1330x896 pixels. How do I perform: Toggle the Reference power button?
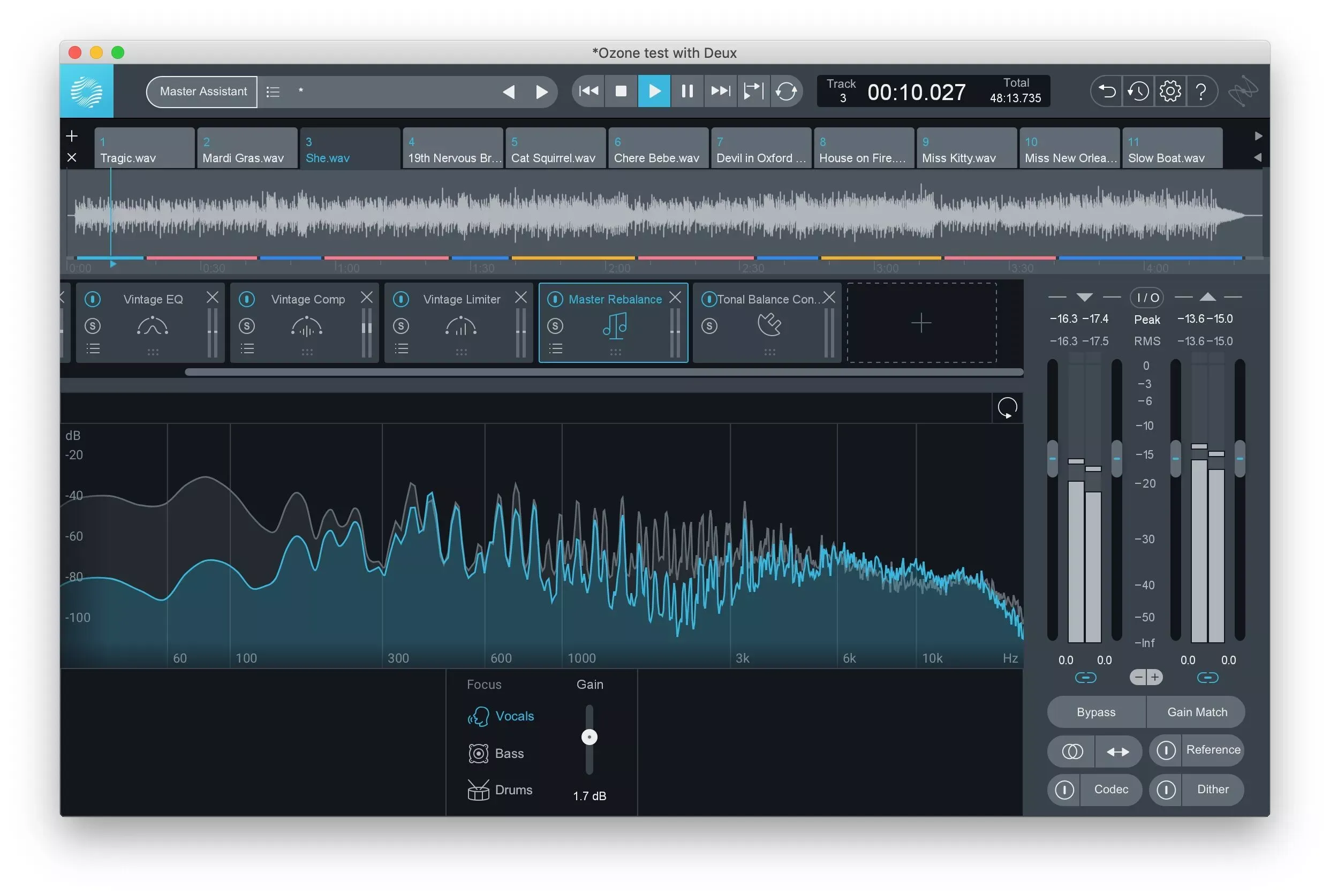[x=1166, y=750]
